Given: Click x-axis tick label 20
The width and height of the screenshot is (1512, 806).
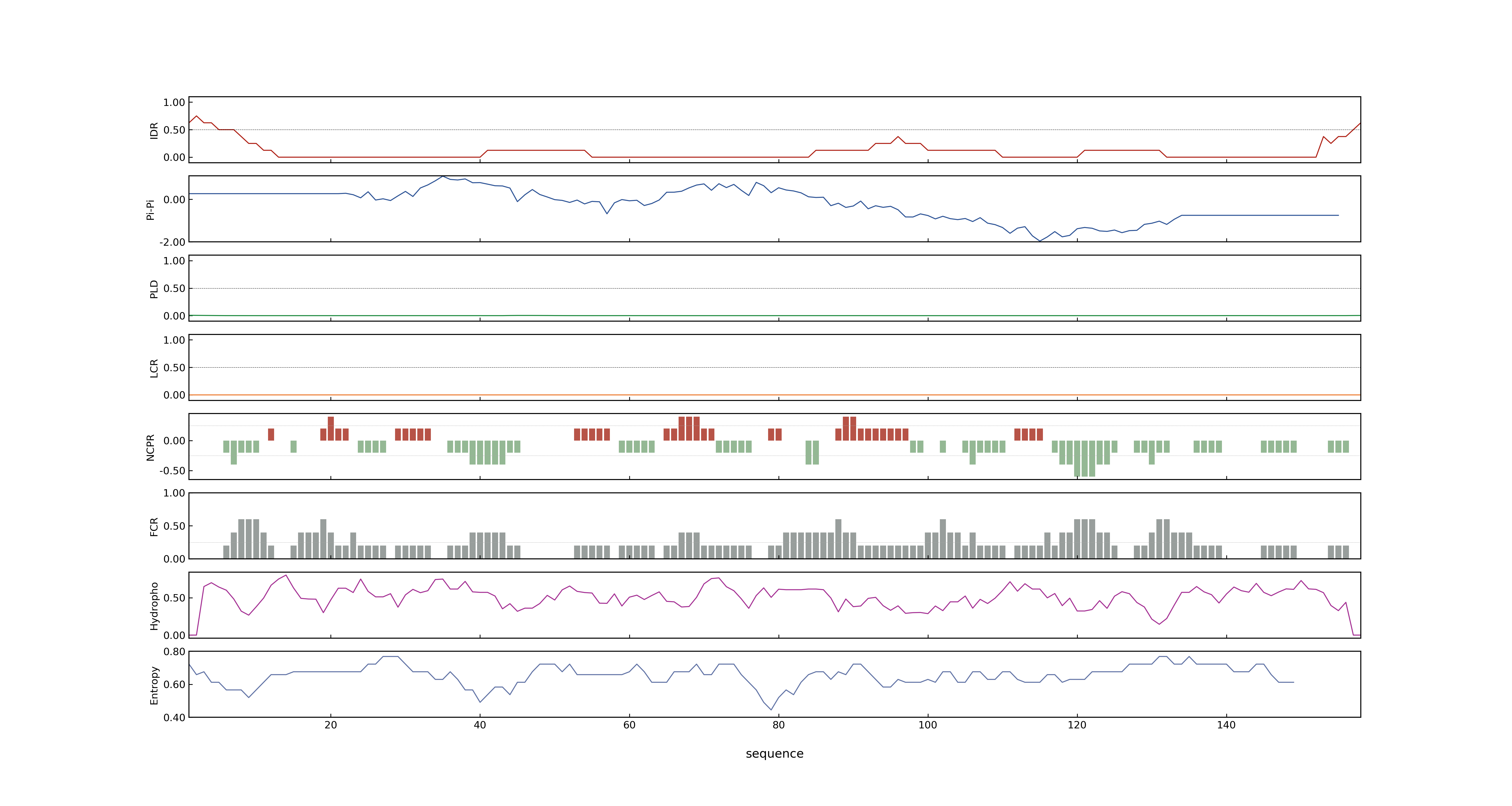Looking at the screenshot, I should [330, 725].
